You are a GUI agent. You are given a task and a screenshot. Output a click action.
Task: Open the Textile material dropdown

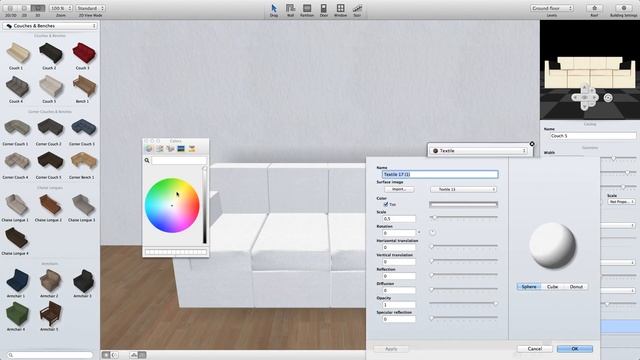pyautogui.click(x=480, y=151)
